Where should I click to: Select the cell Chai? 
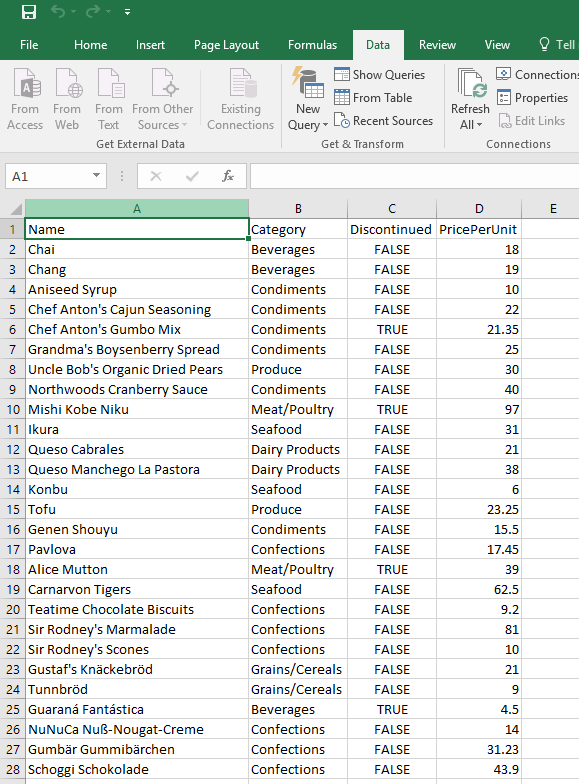[x=136, y=250]
